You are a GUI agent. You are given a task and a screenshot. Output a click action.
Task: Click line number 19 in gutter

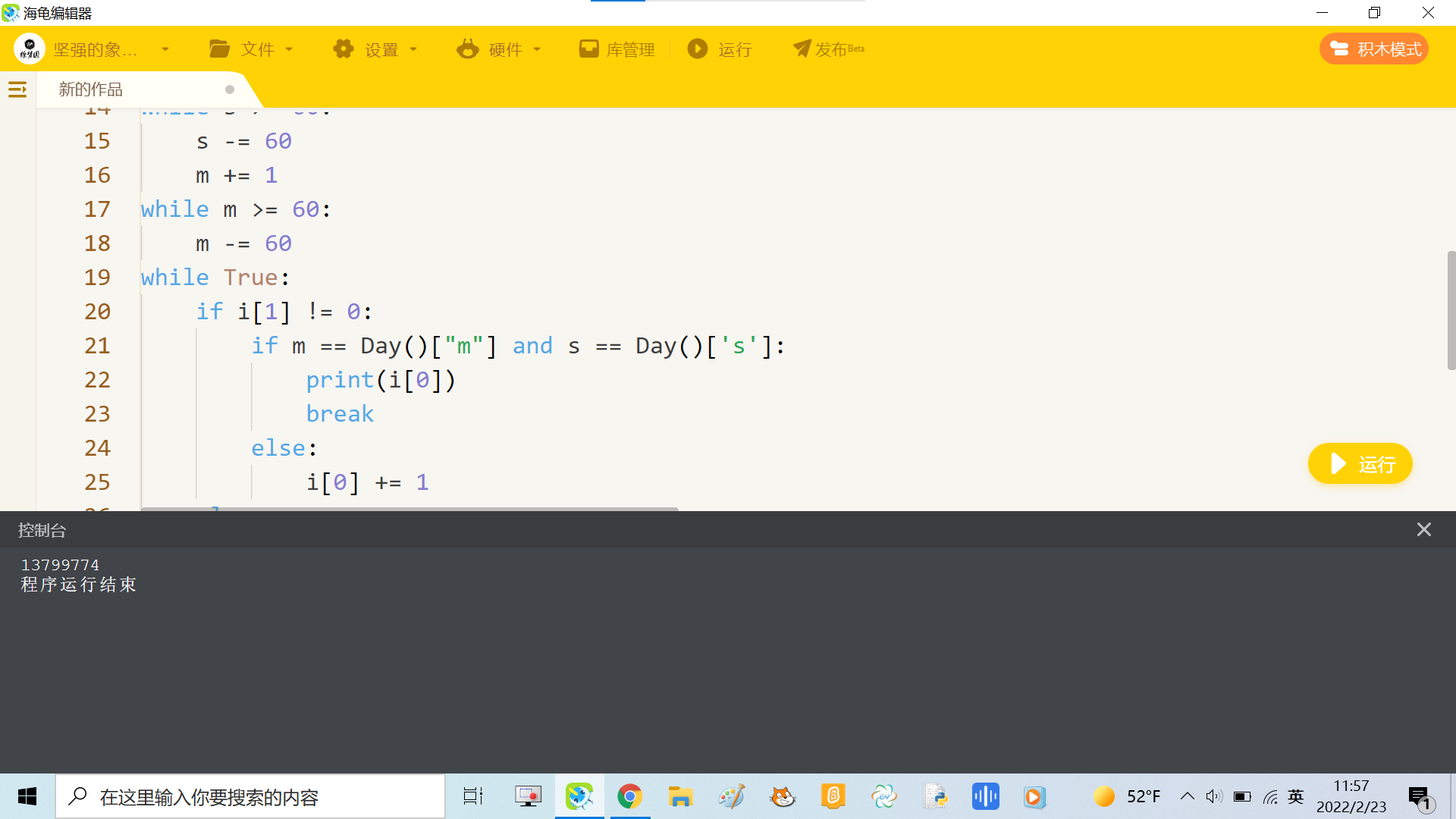tap(97, 278)
